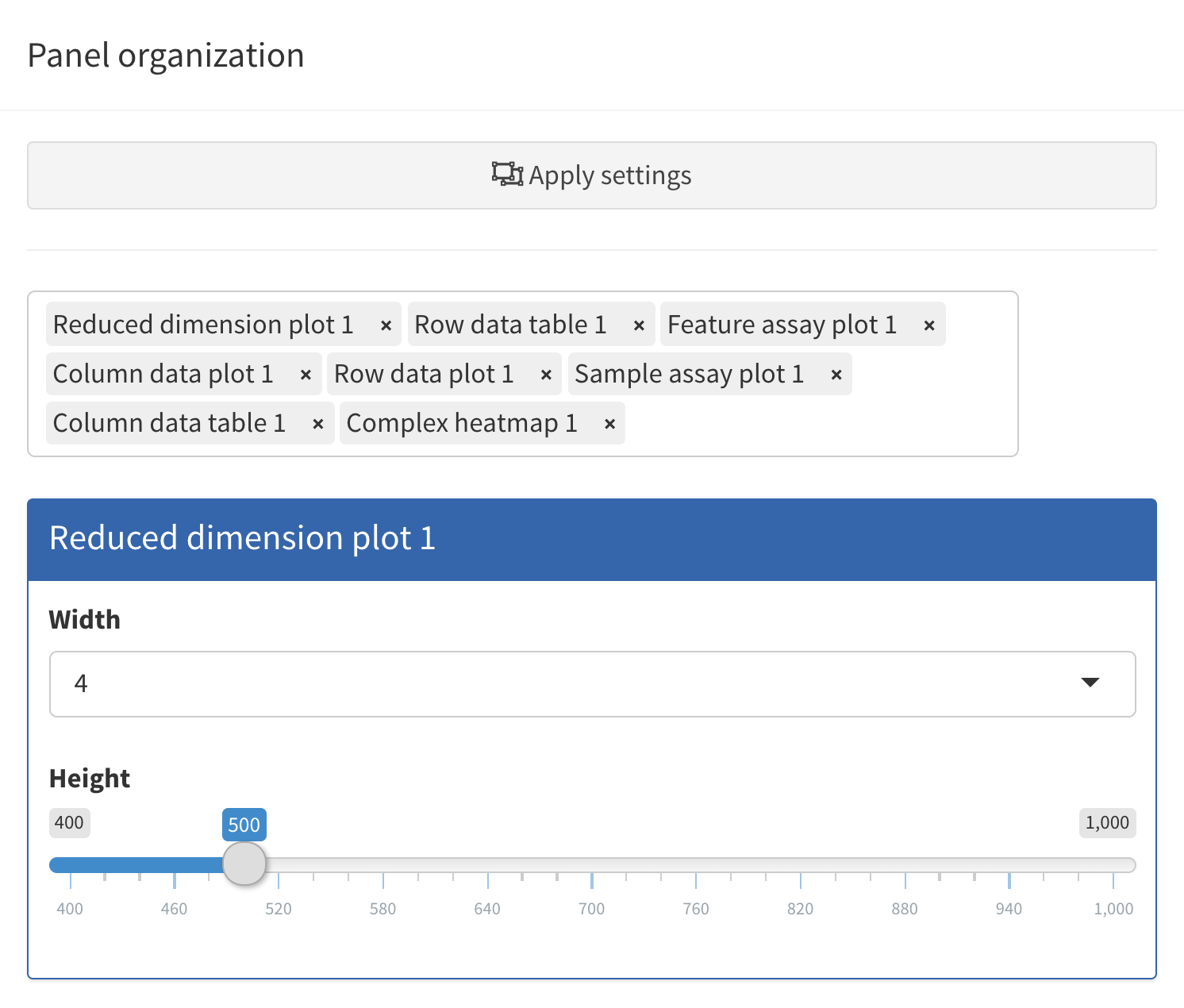Remove Complex heatmap 1 tag
Image resolution: width=1184 pixels, height=1008 pixels.
609,424
